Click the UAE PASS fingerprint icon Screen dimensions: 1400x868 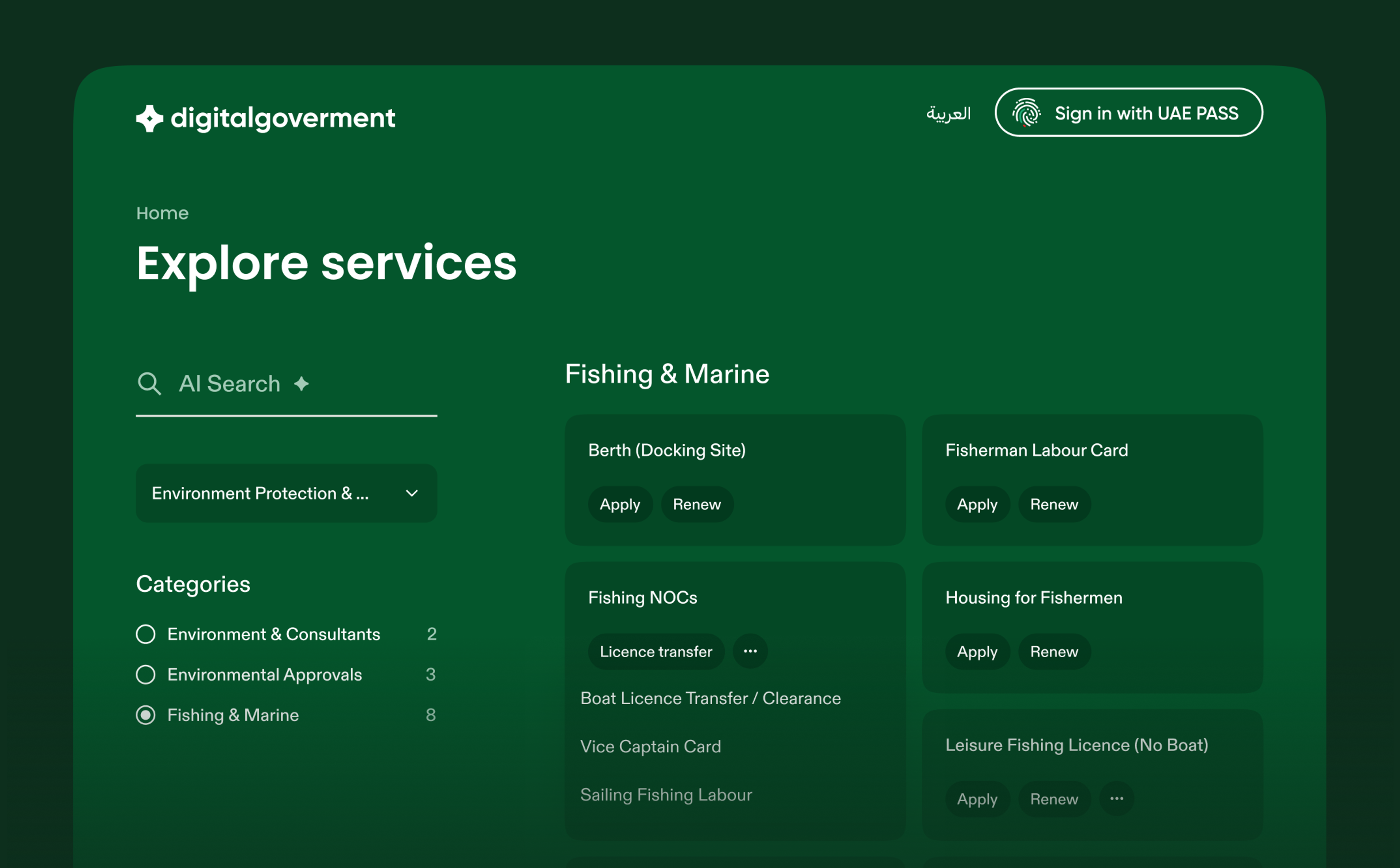tap(1026, 113)
